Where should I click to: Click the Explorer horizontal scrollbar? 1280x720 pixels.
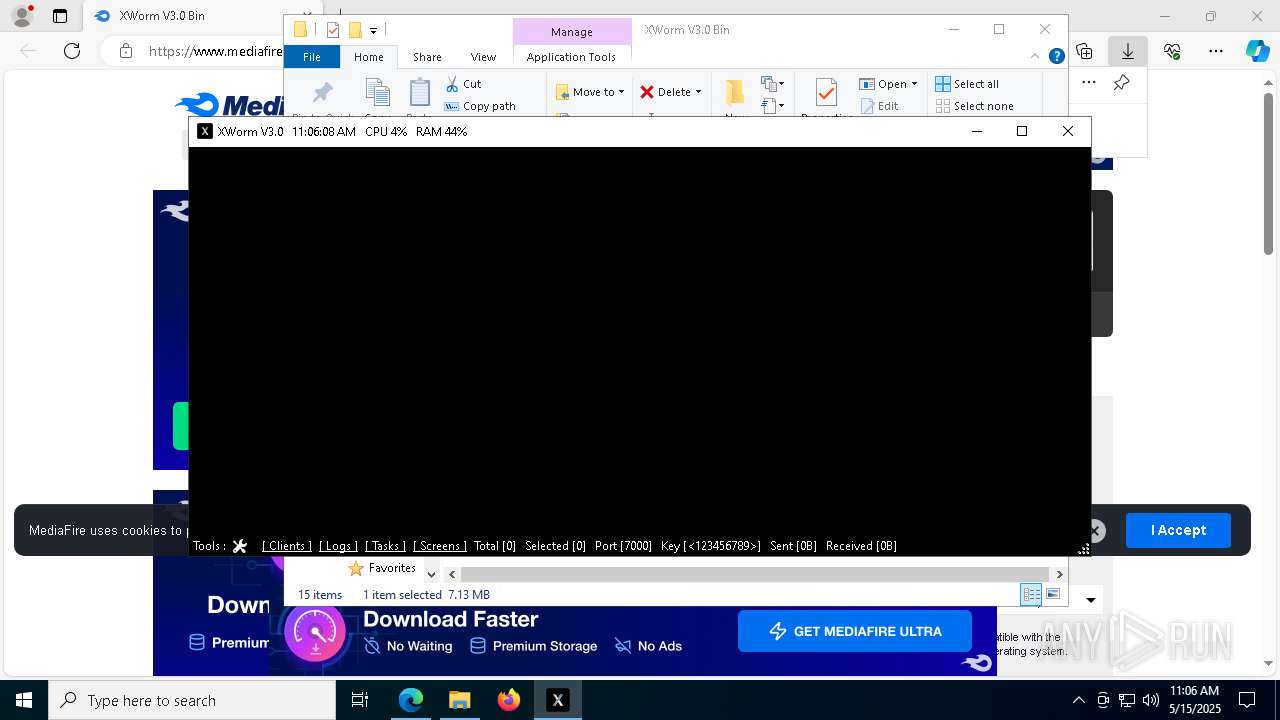[755, 574]
